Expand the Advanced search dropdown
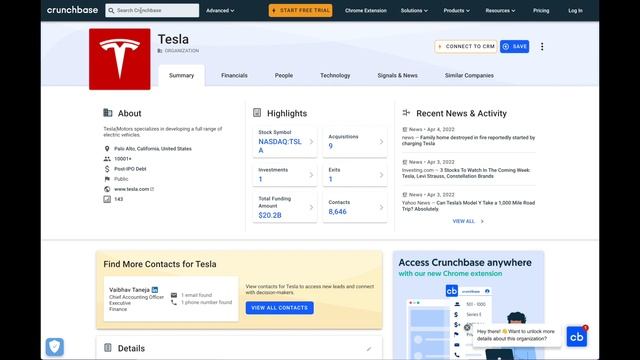Image resolution: width=640 pixels, height=360 pixels. pos(220,11)
